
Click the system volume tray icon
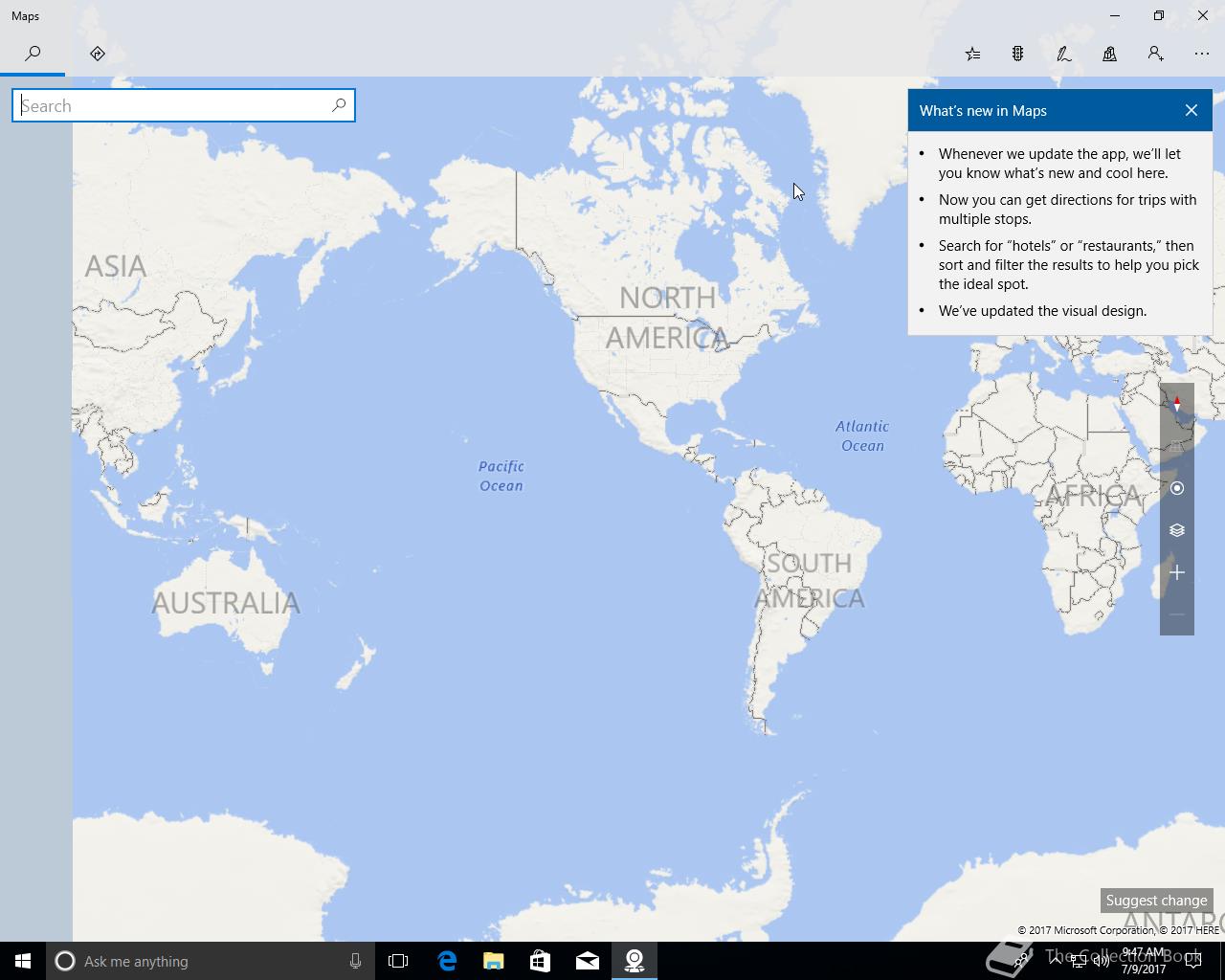coord(1102,962)
